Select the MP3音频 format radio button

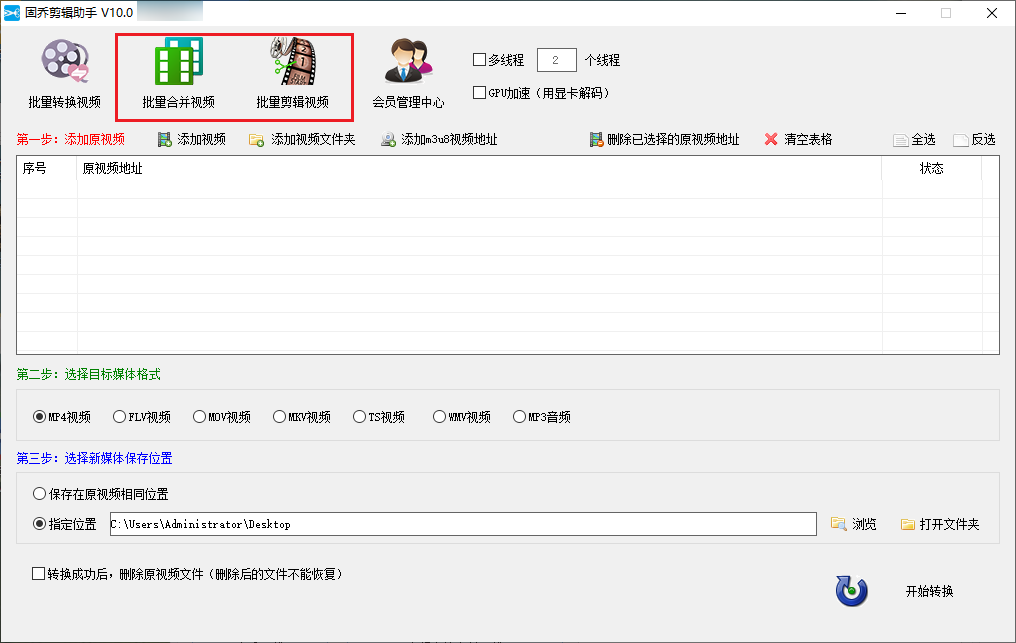(x=519, y=417)
